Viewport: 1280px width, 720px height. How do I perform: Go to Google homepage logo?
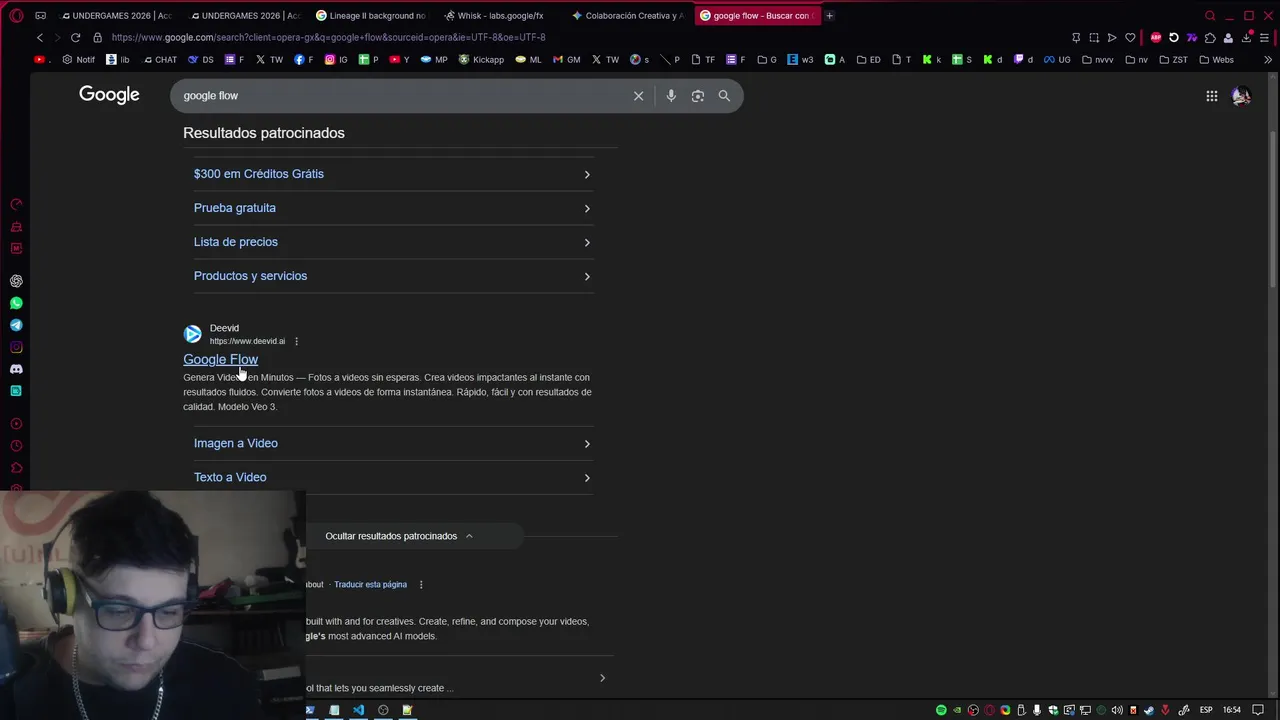click(109, 95)
